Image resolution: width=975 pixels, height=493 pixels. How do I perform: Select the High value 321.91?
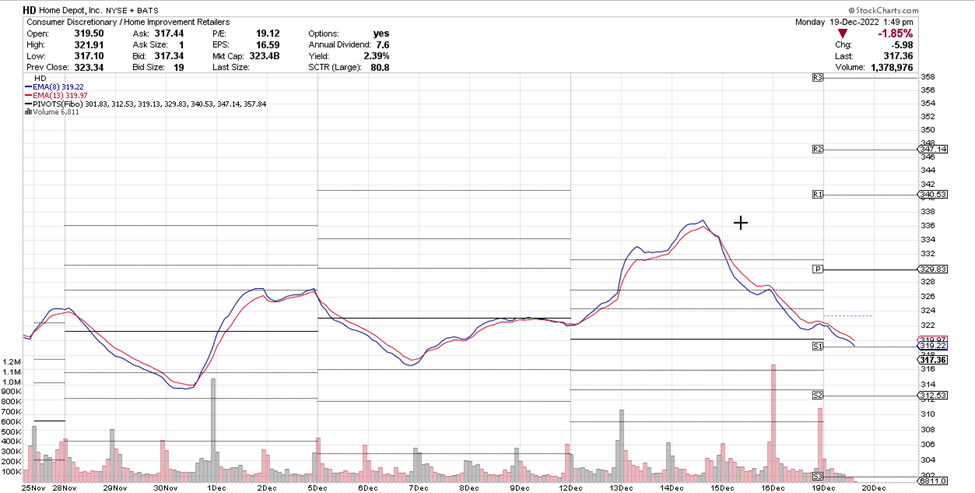[x=90, y=45]
